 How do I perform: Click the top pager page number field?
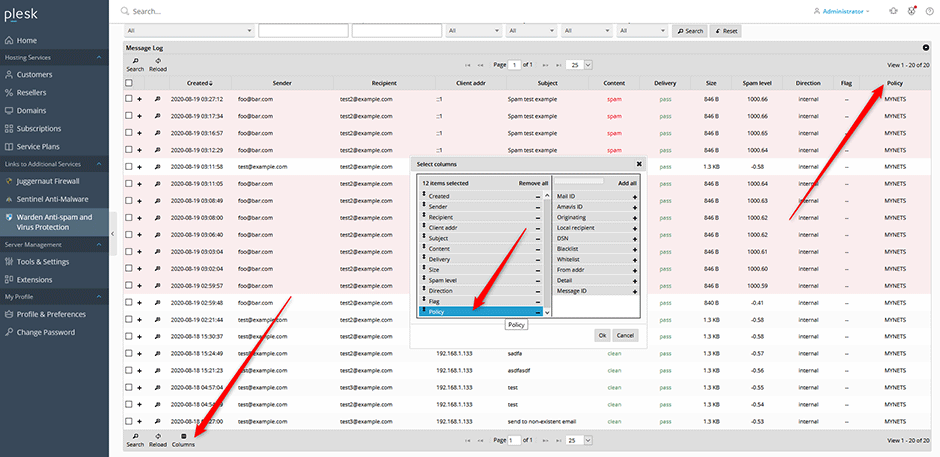pyautogui.click(x=514, y=65)
